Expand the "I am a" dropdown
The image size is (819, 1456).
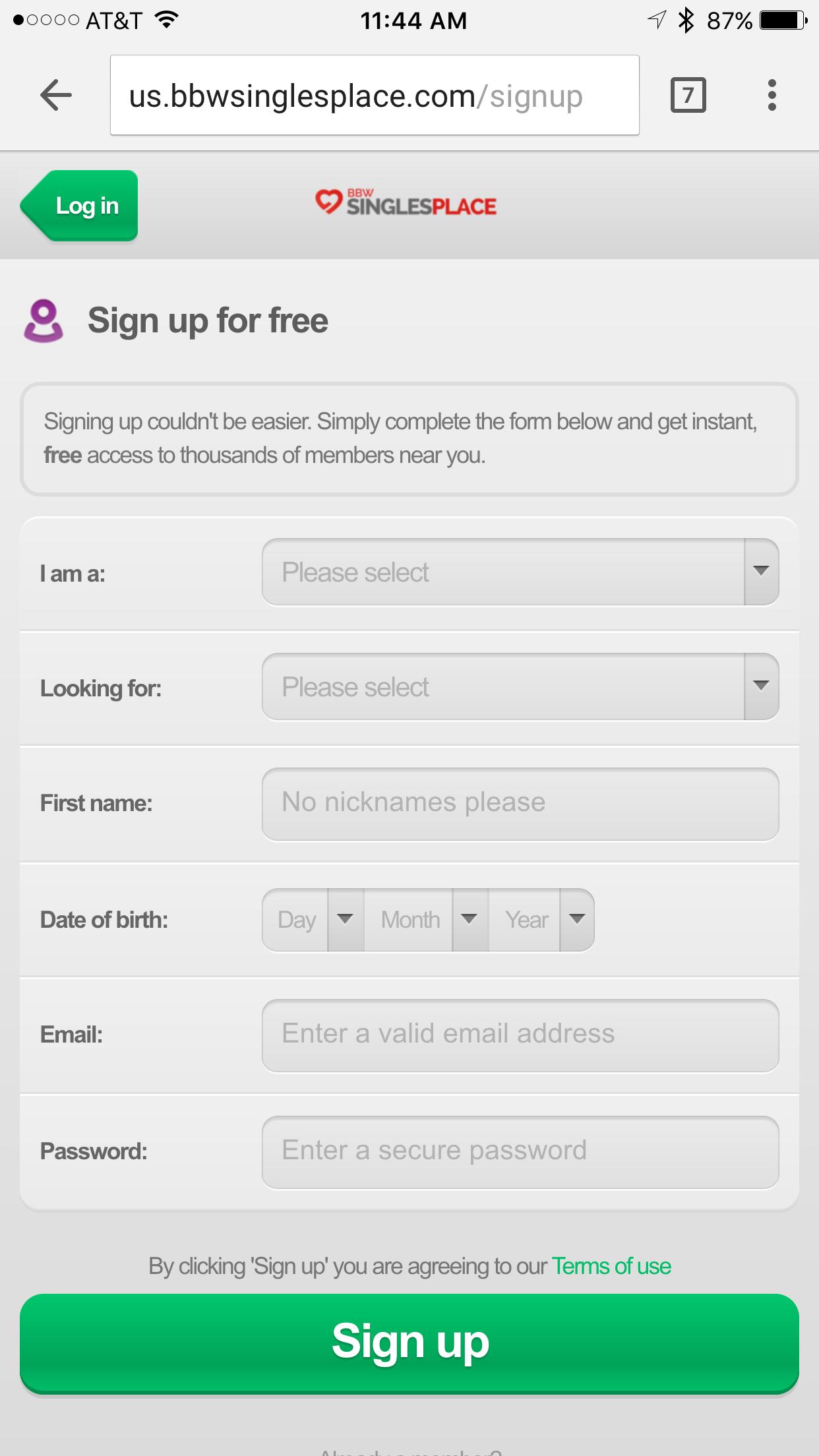[x=520, y=572]
